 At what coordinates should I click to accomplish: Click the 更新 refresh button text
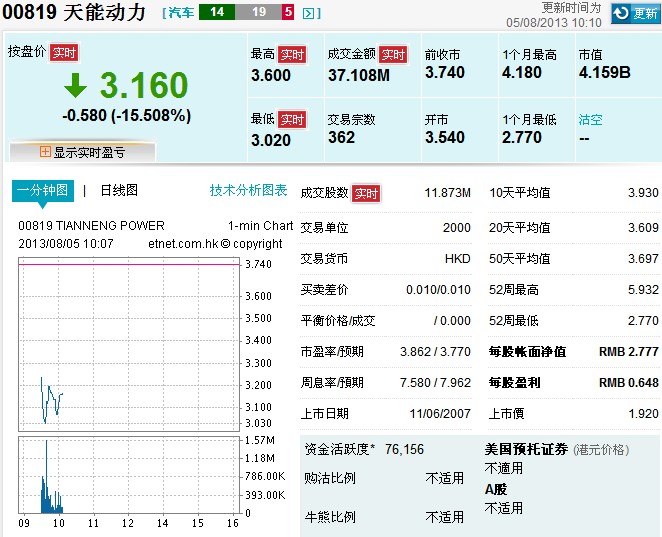point(645,14)
